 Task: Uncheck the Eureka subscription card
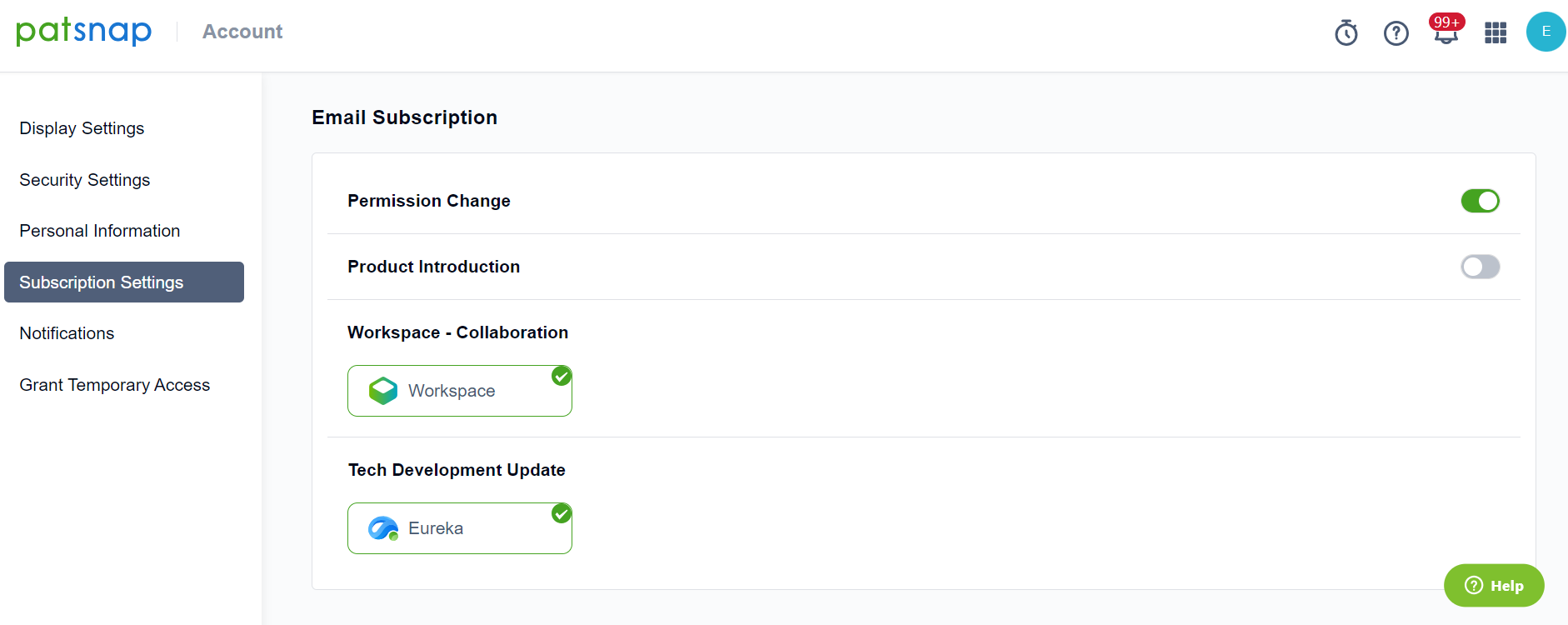click(x=460, y=528)
